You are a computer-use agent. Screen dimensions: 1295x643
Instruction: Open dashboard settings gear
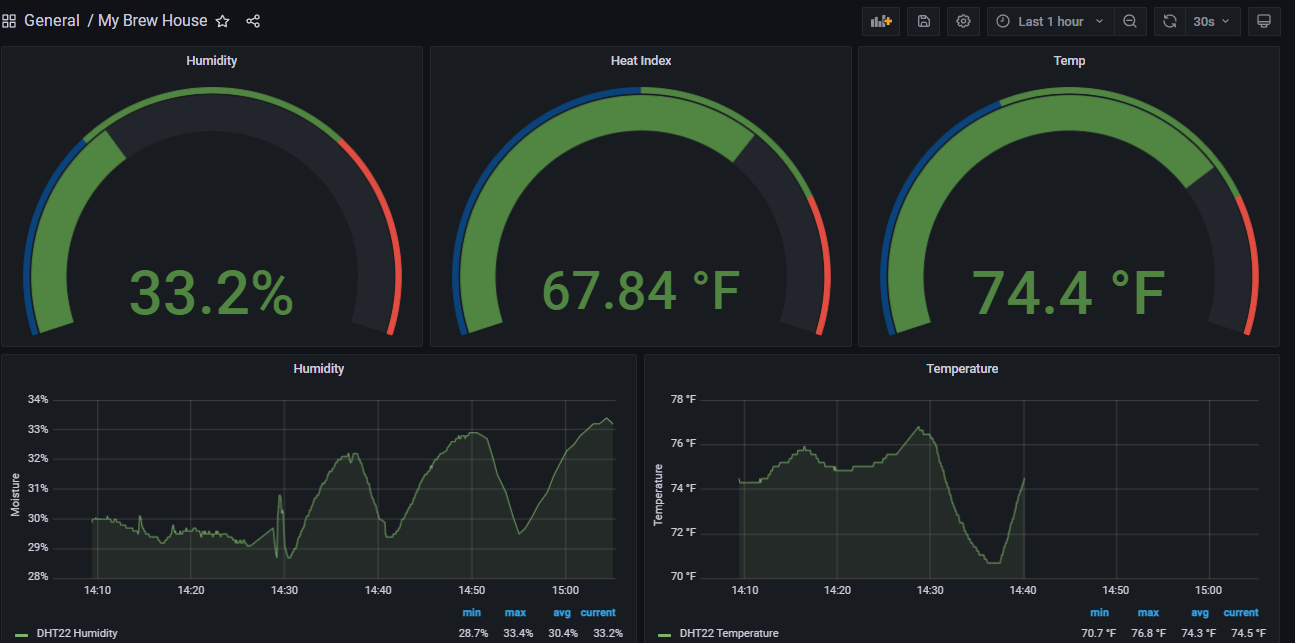click(x=964, y=21)
